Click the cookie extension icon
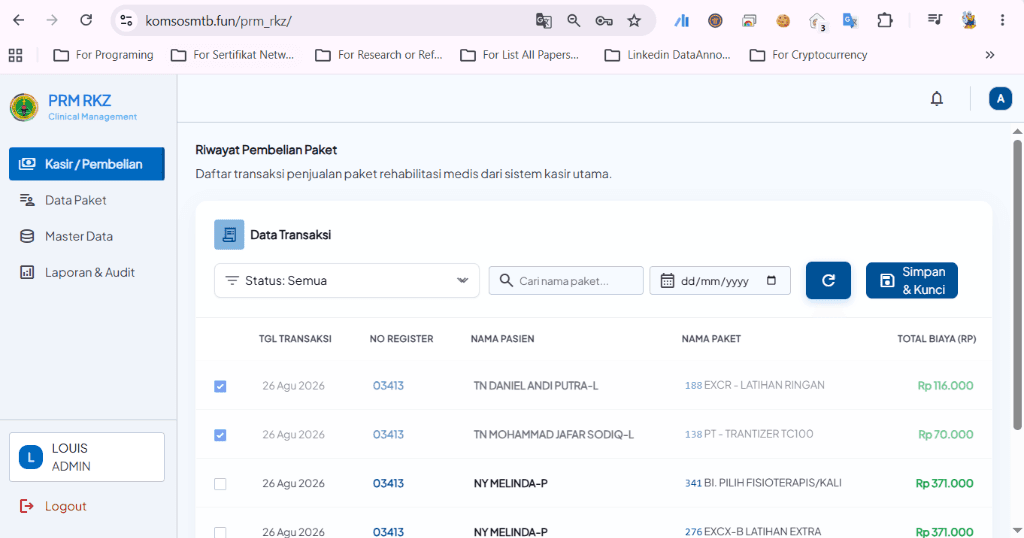 (x=782, y=21)
